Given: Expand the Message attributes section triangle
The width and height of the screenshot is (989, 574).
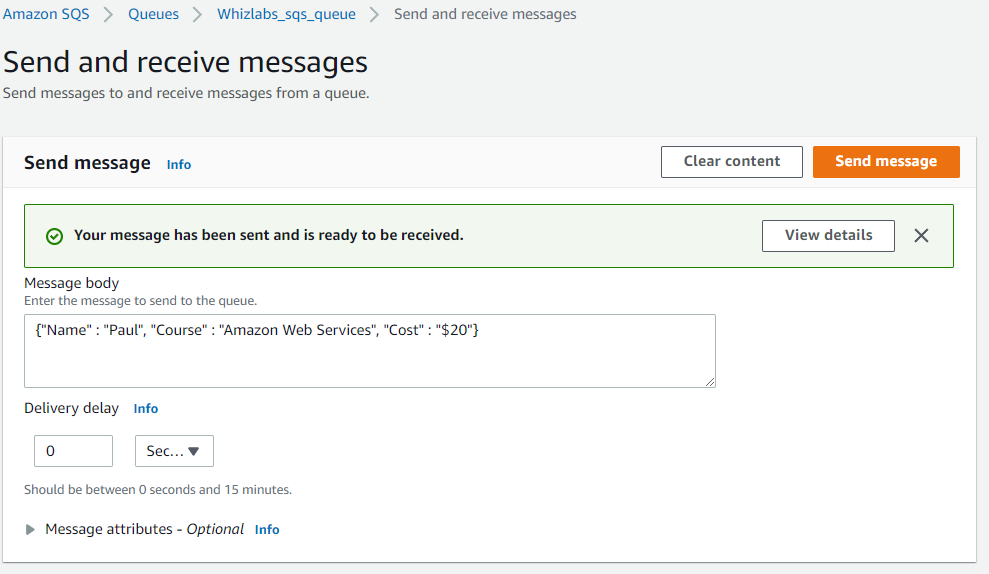Looking at the screenshot, I should (x=30, y=530).
